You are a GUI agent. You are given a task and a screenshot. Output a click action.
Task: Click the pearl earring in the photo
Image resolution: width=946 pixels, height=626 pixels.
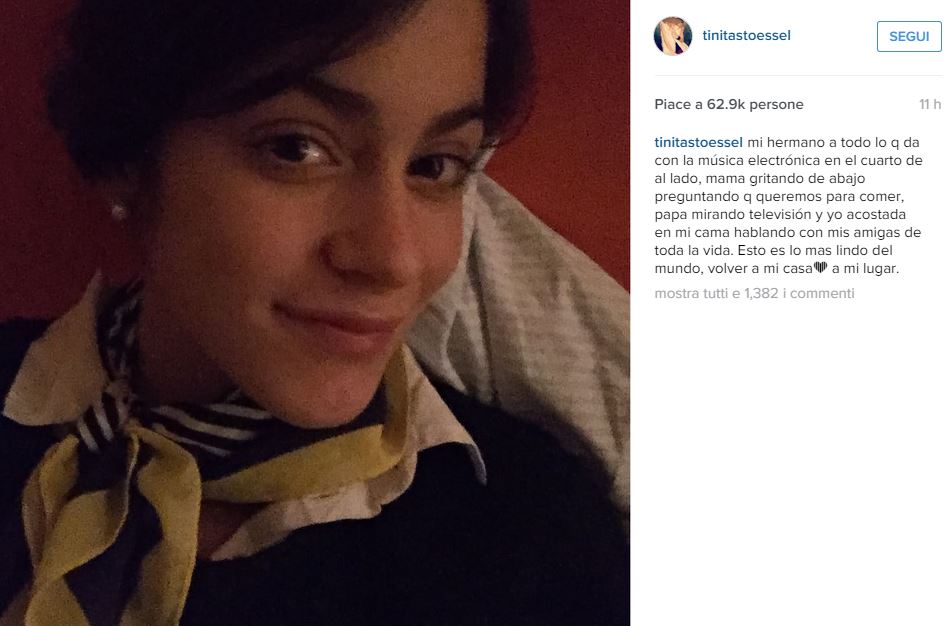(x=118, y=211)
